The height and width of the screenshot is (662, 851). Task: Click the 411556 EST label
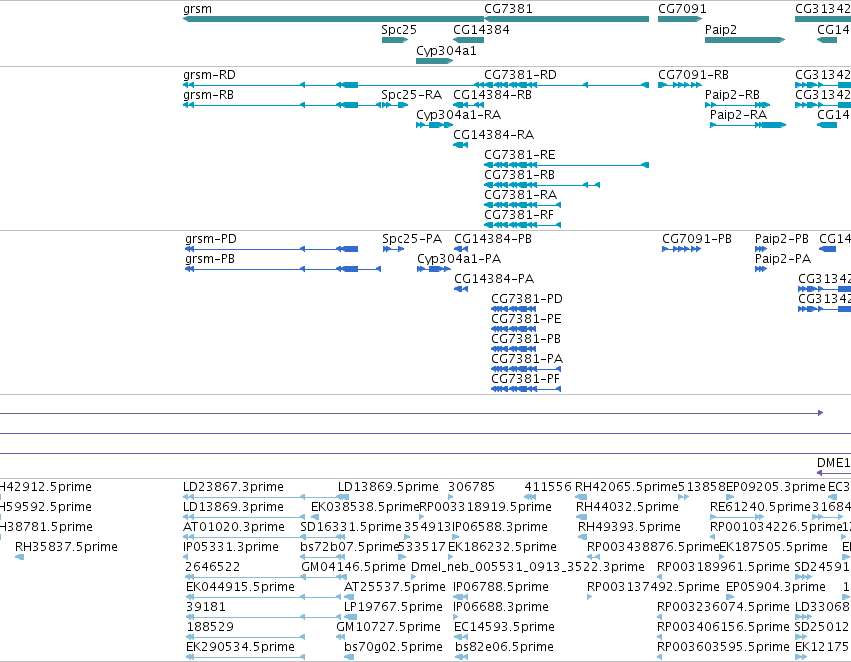[548, 487]
